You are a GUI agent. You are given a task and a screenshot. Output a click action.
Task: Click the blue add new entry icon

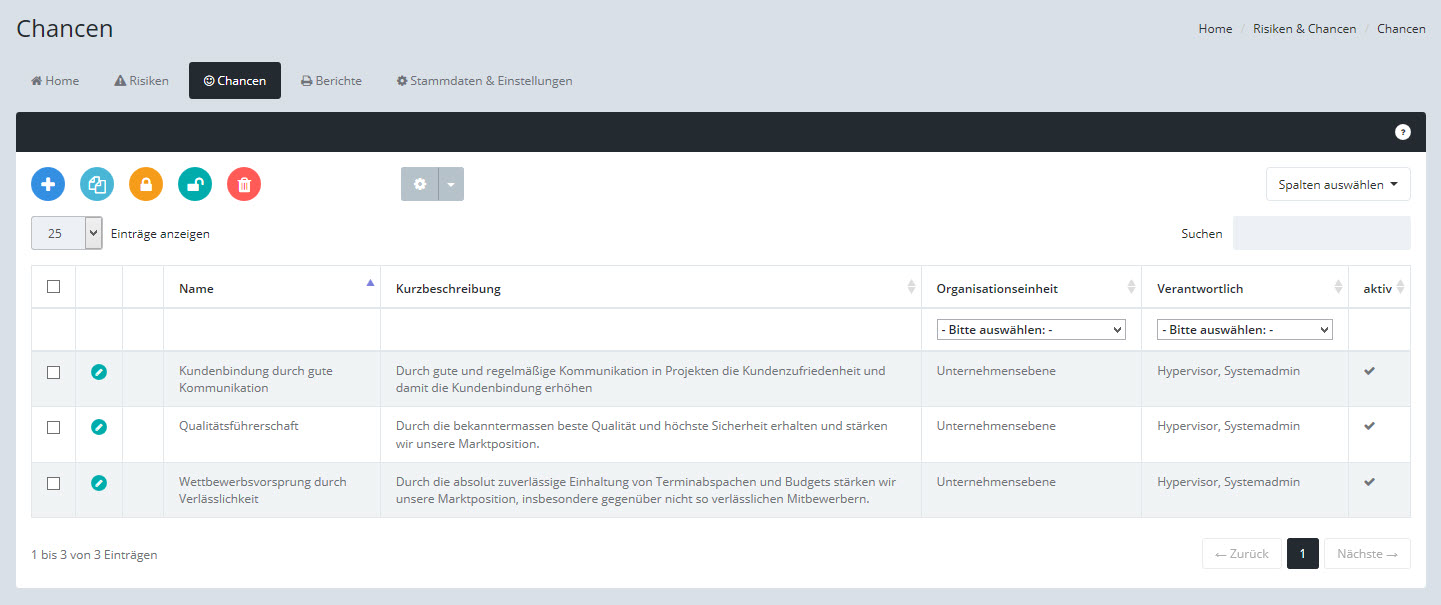48,184
